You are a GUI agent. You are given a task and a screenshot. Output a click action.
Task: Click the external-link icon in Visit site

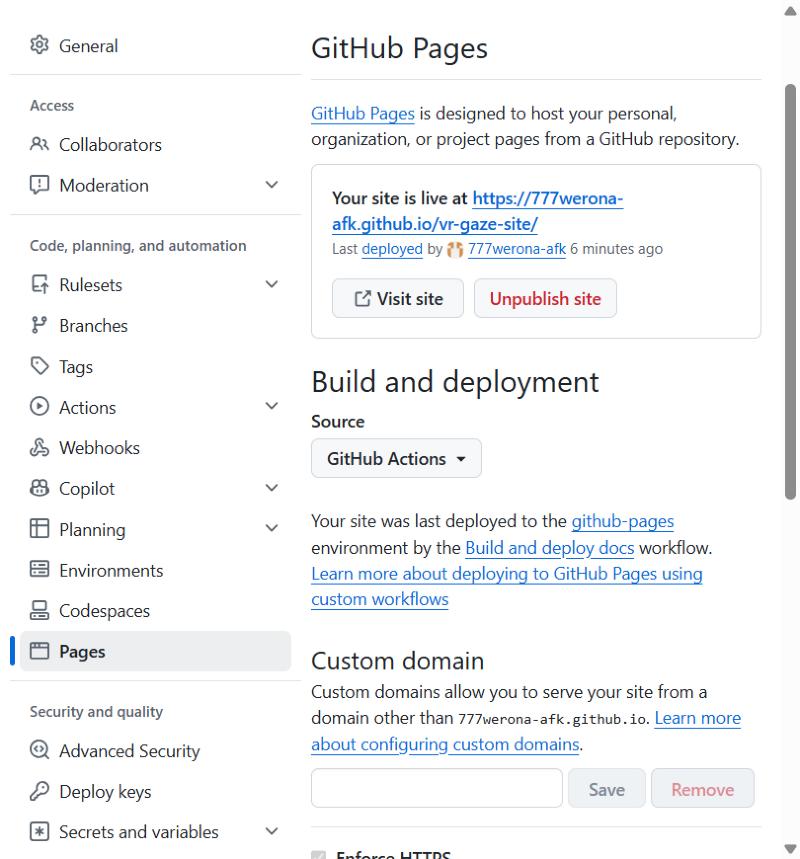point(362,299)
